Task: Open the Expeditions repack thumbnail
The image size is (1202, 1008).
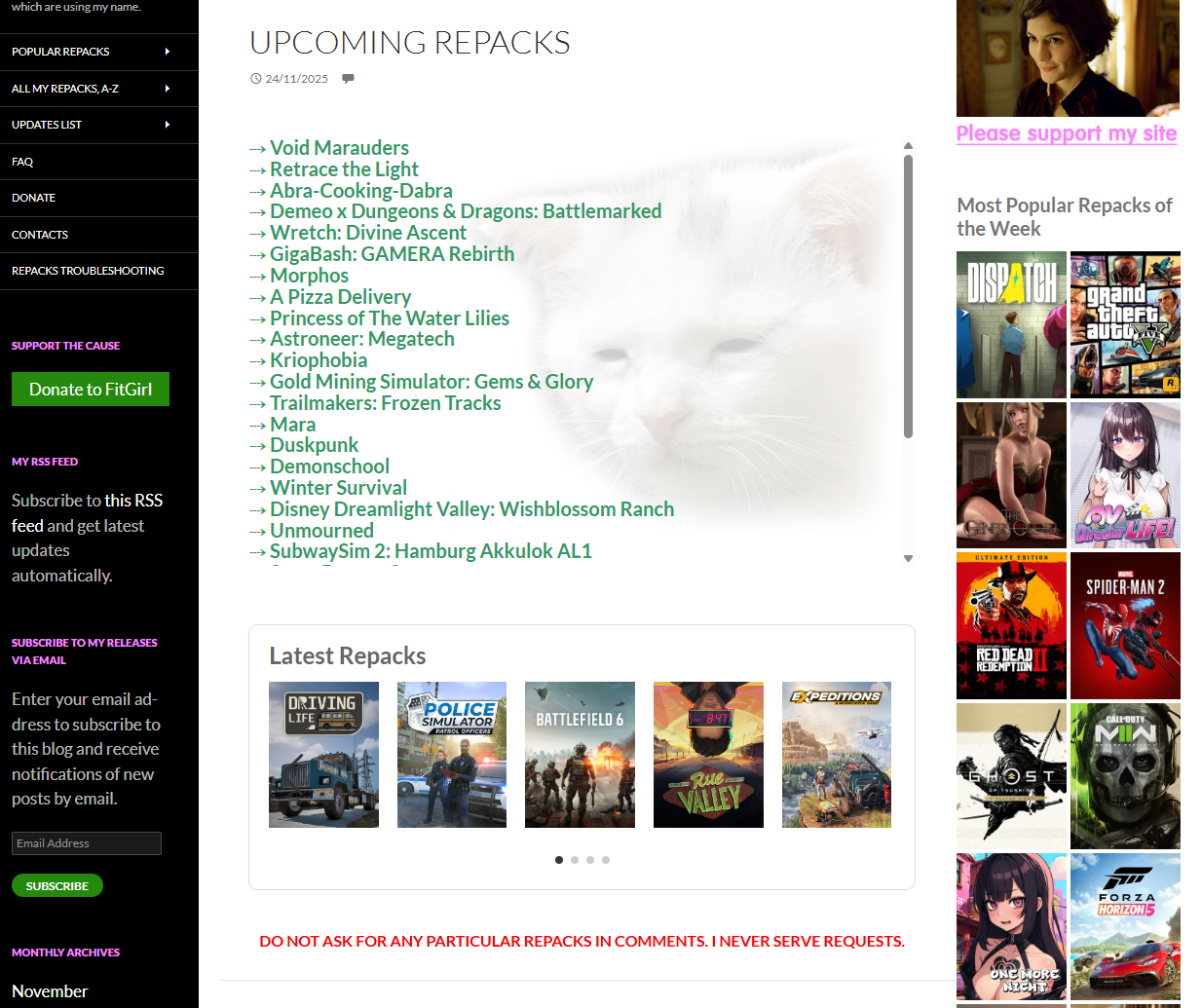Action: pyautogui.click(x=837, y=755)
